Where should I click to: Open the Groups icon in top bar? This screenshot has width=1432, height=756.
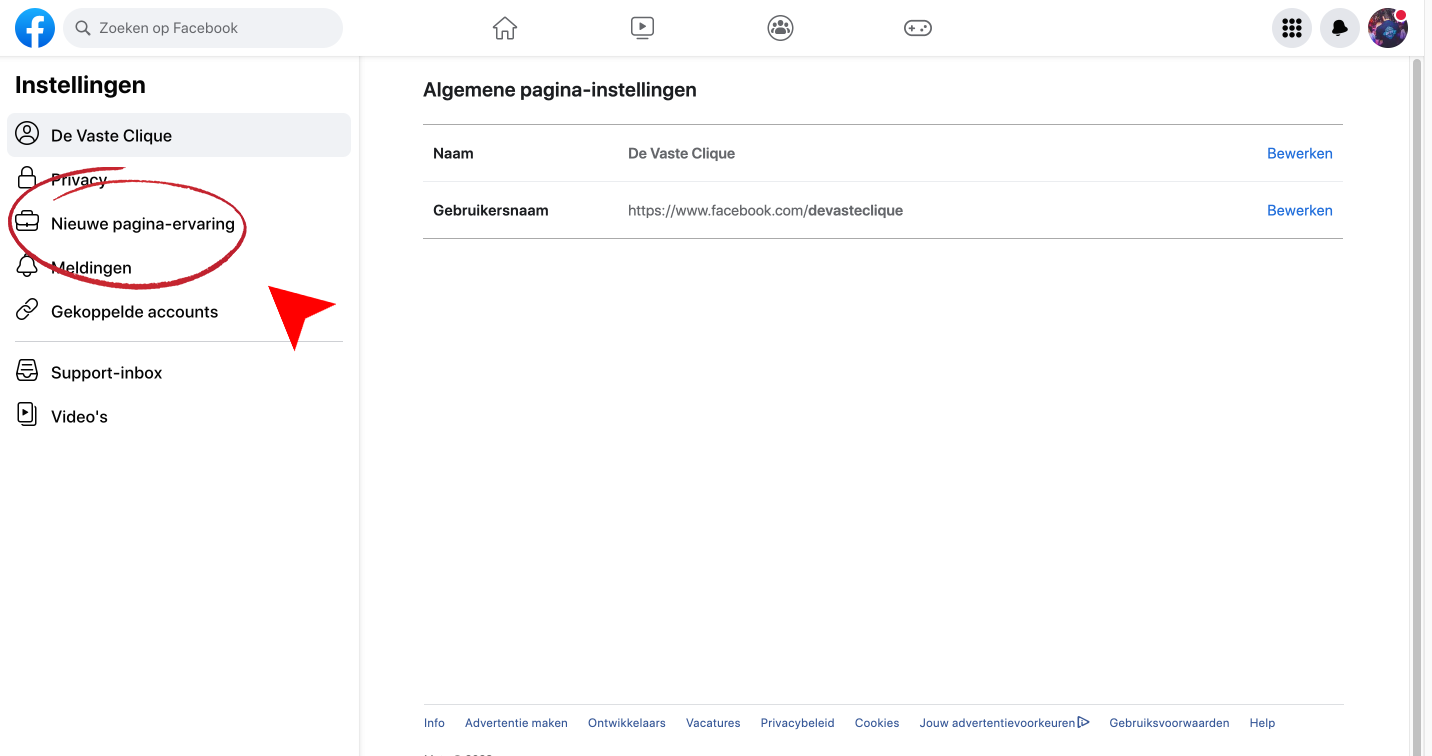[780, 28]
